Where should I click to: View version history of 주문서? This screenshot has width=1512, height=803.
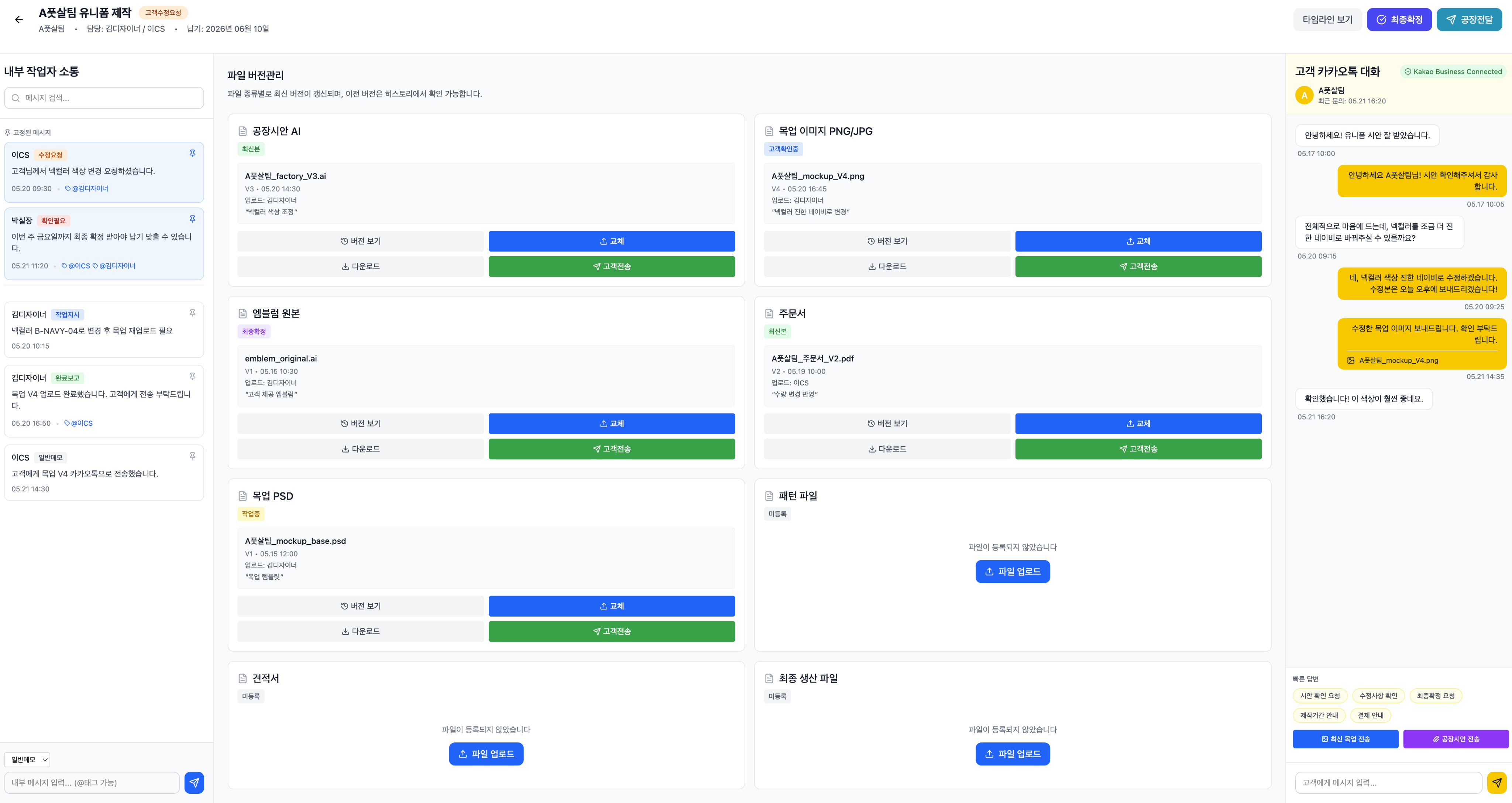coord(887,424)
